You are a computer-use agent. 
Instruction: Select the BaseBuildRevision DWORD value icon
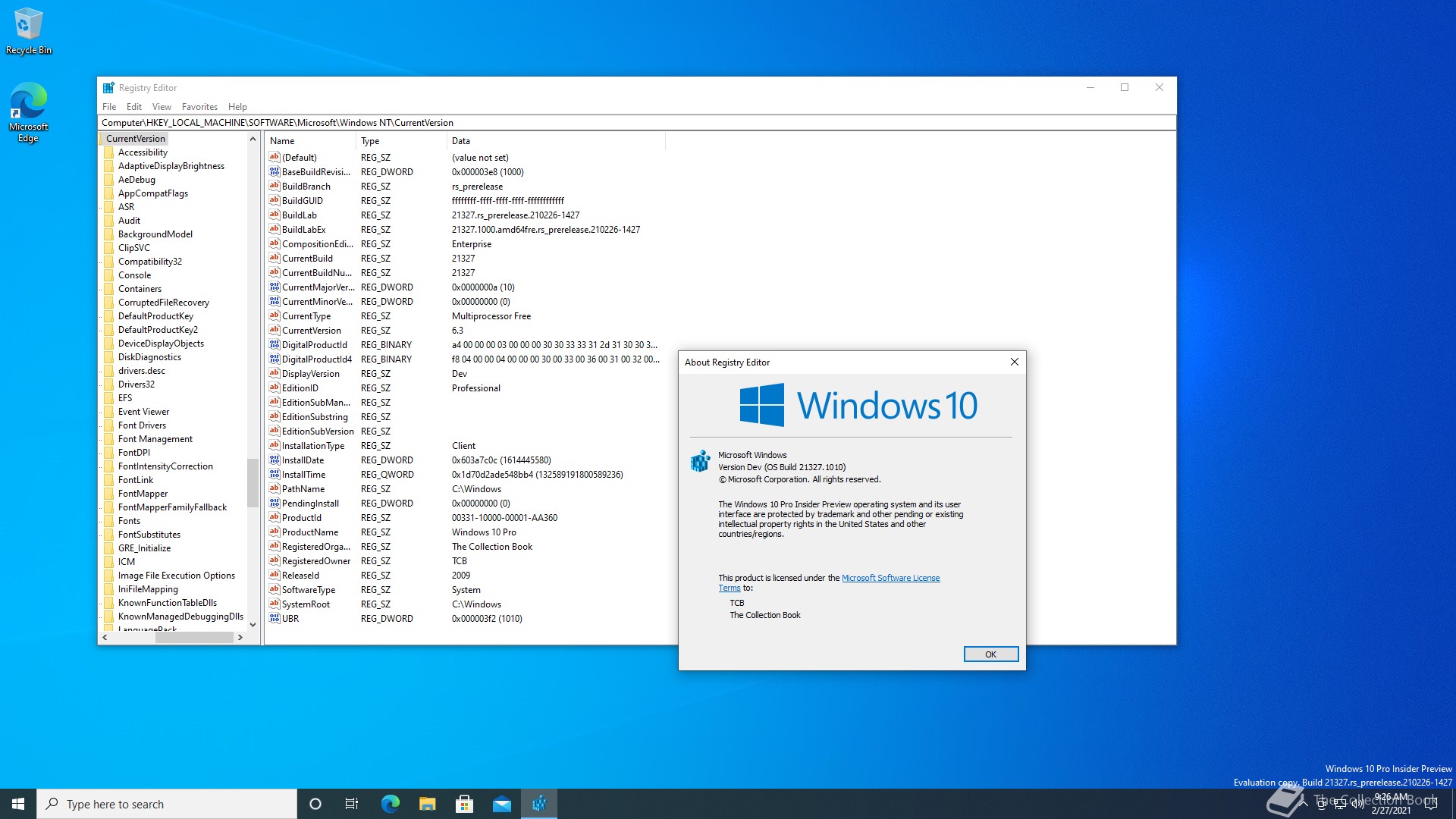275,172
